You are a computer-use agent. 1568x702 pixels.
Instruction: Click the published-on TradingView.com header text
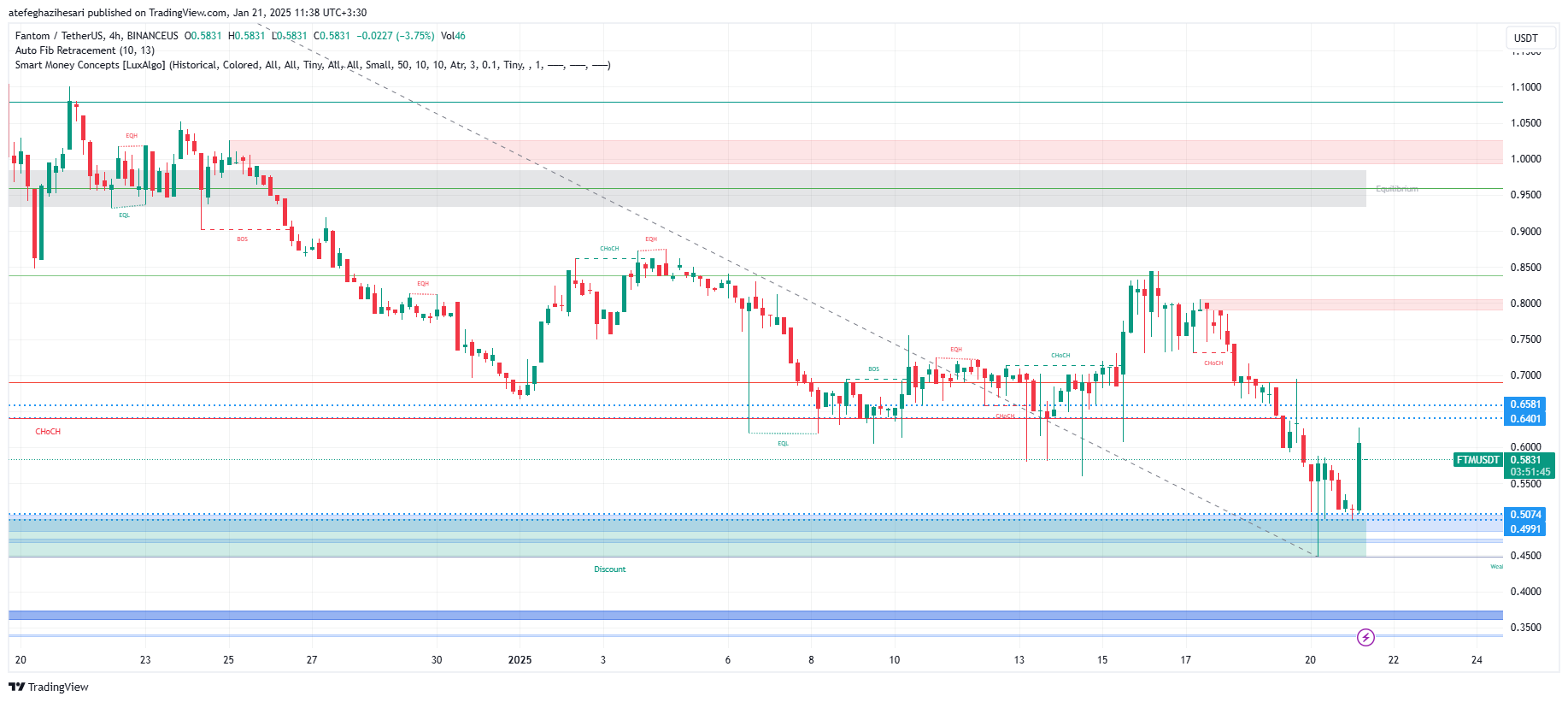coord(187,13)
